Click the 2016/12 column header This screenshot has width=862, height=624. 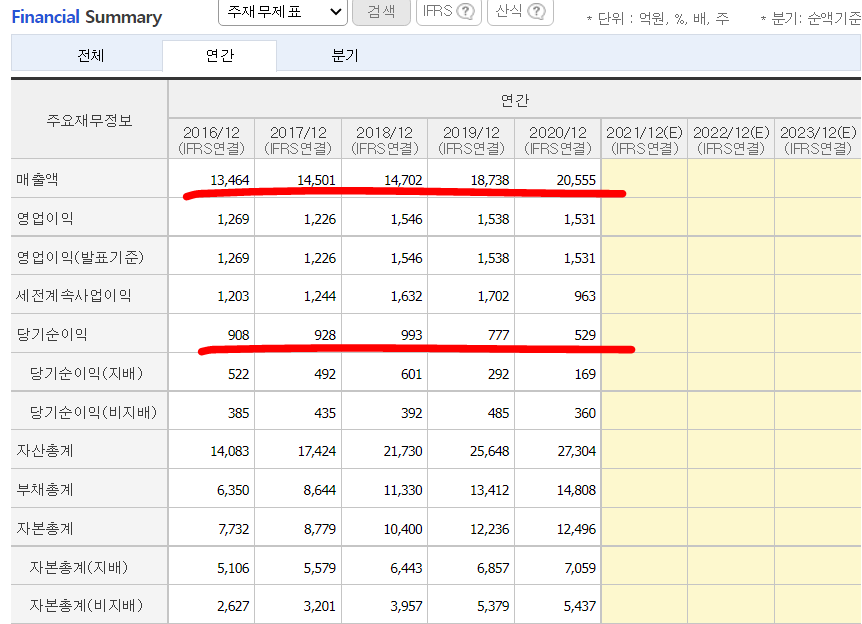tap(212, 140)
